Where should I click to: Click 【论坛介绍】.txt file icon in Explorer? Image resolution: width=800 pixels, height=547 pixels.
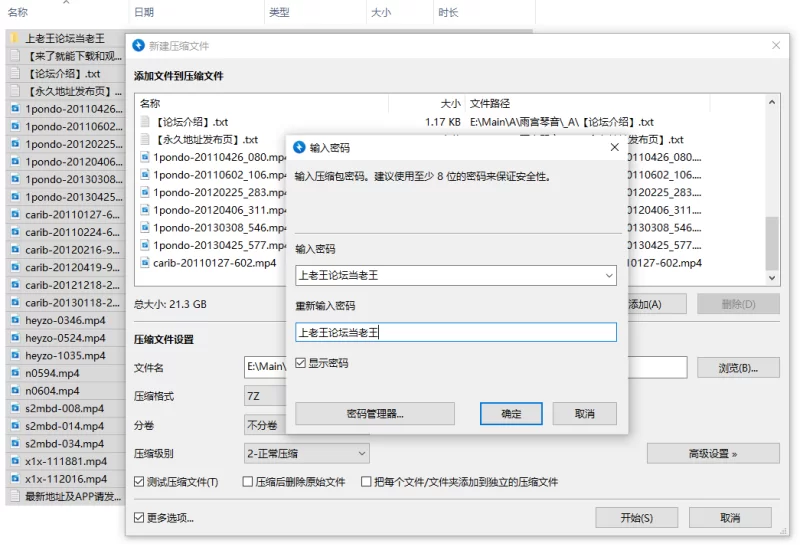pos(15,73)
